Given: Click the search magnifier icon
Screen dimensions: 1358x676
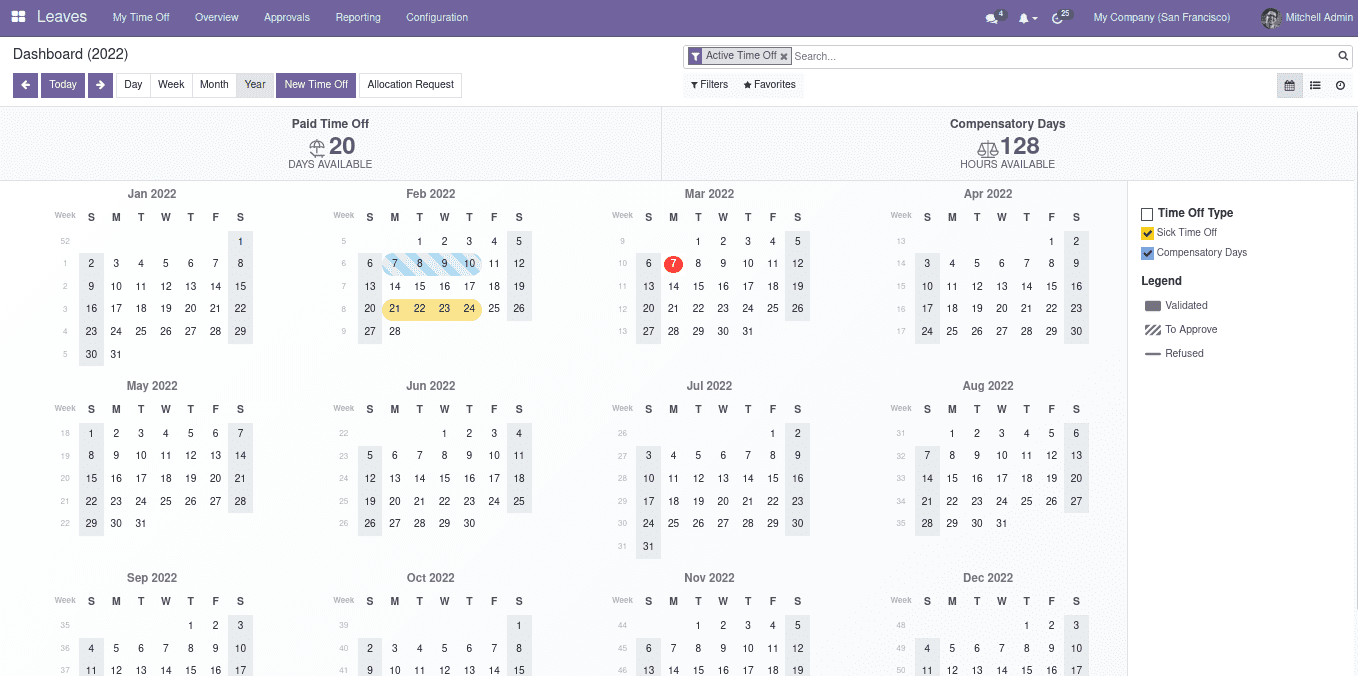Looking at the screenshot, I should click(x=1343, y=56).
